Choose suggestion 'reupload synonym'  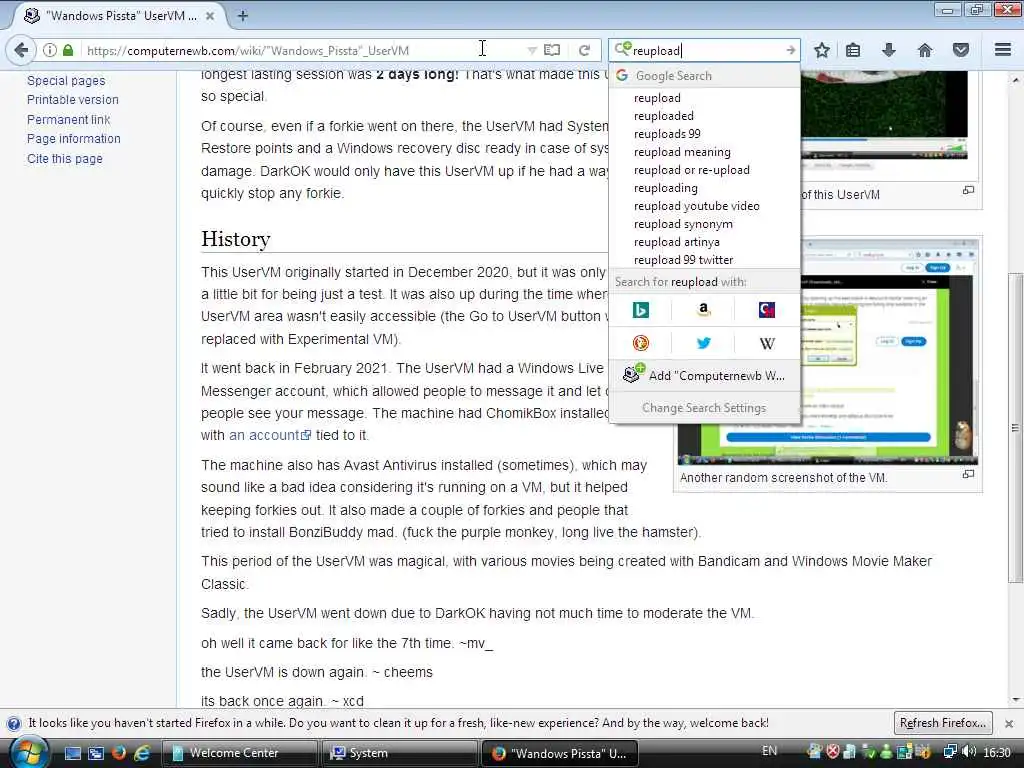click(683, 224)
